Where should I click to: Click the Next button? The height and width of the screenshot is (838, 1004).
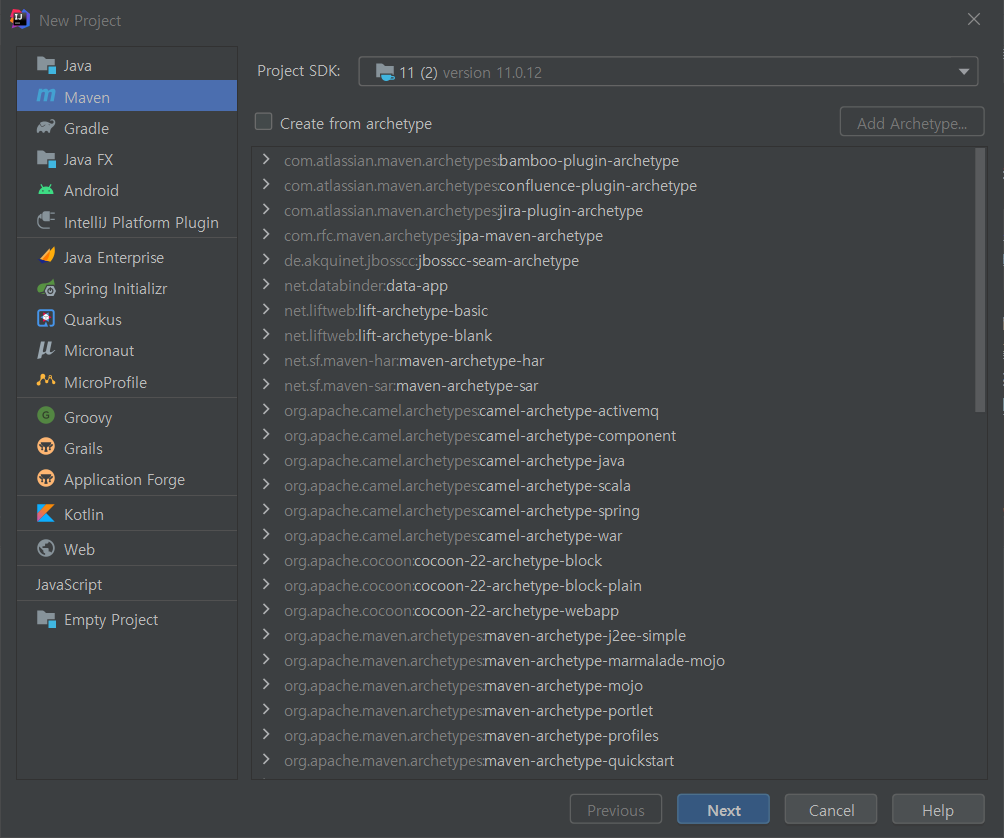pyautogui.click(x=724, y=810)
